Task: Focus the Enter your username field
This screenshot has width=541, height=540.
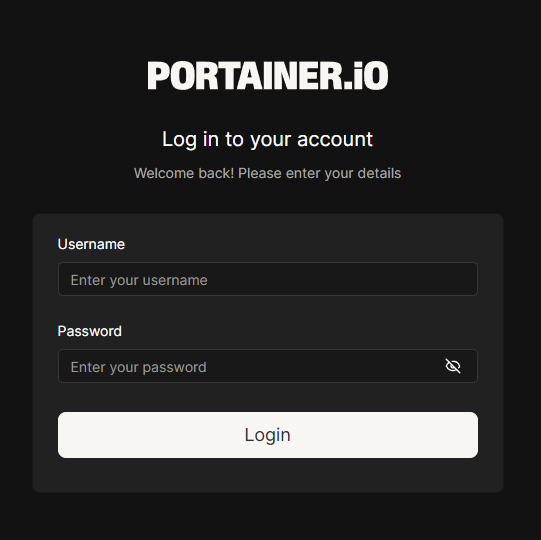Action: (268, 279)
